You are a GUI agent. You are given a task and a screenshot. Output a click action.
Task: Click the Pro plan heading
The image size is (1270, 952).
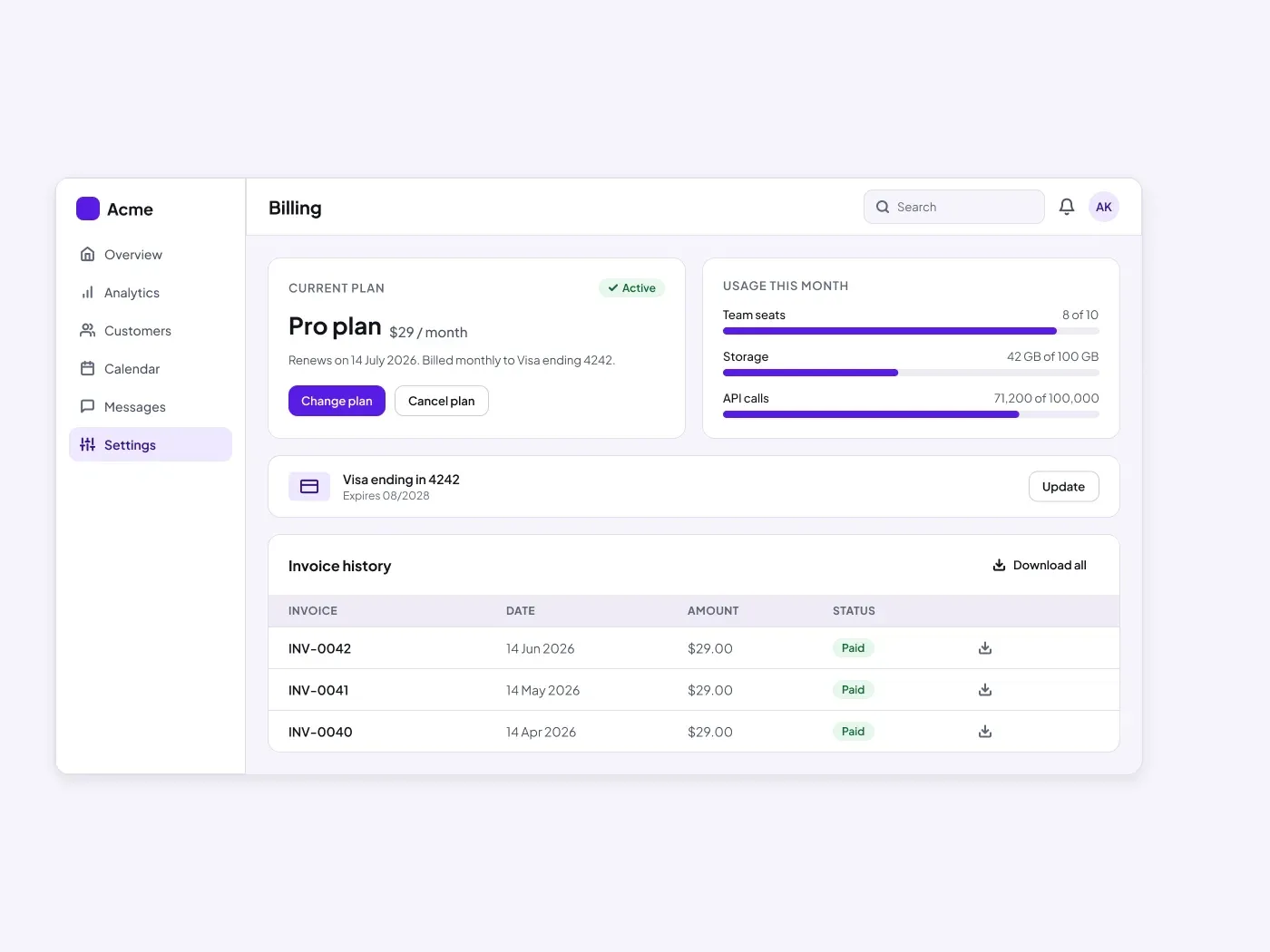pos(335,326)
